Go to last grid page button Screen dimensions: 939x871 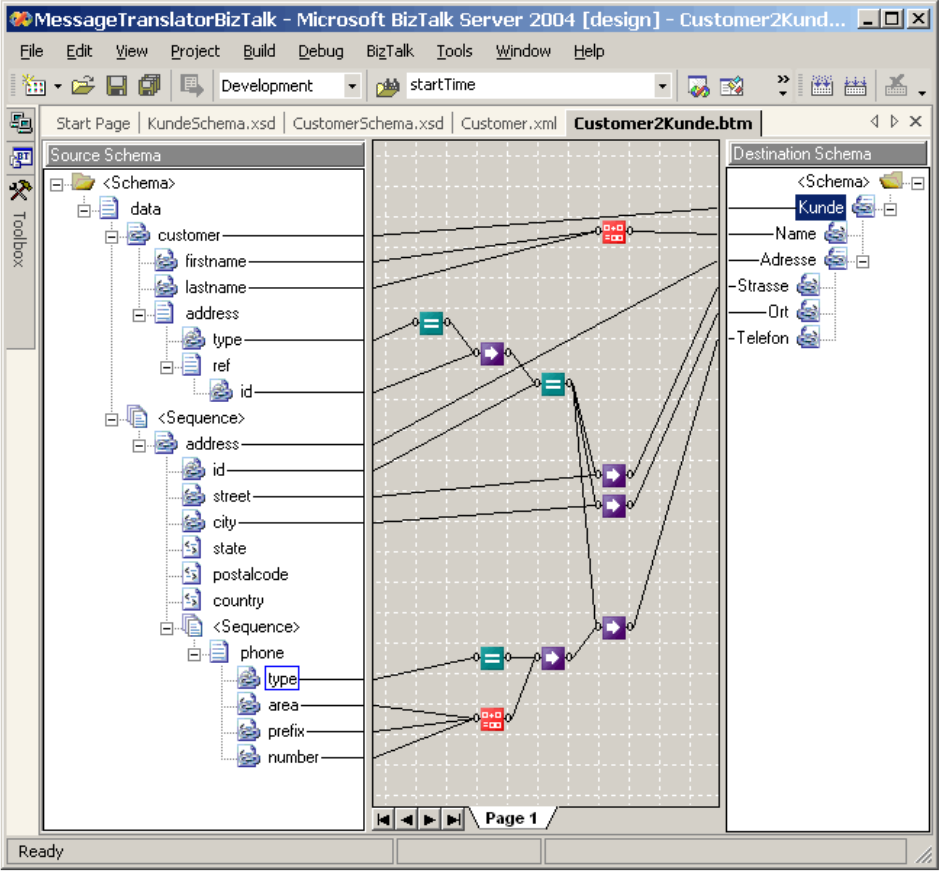click(453, 819)
